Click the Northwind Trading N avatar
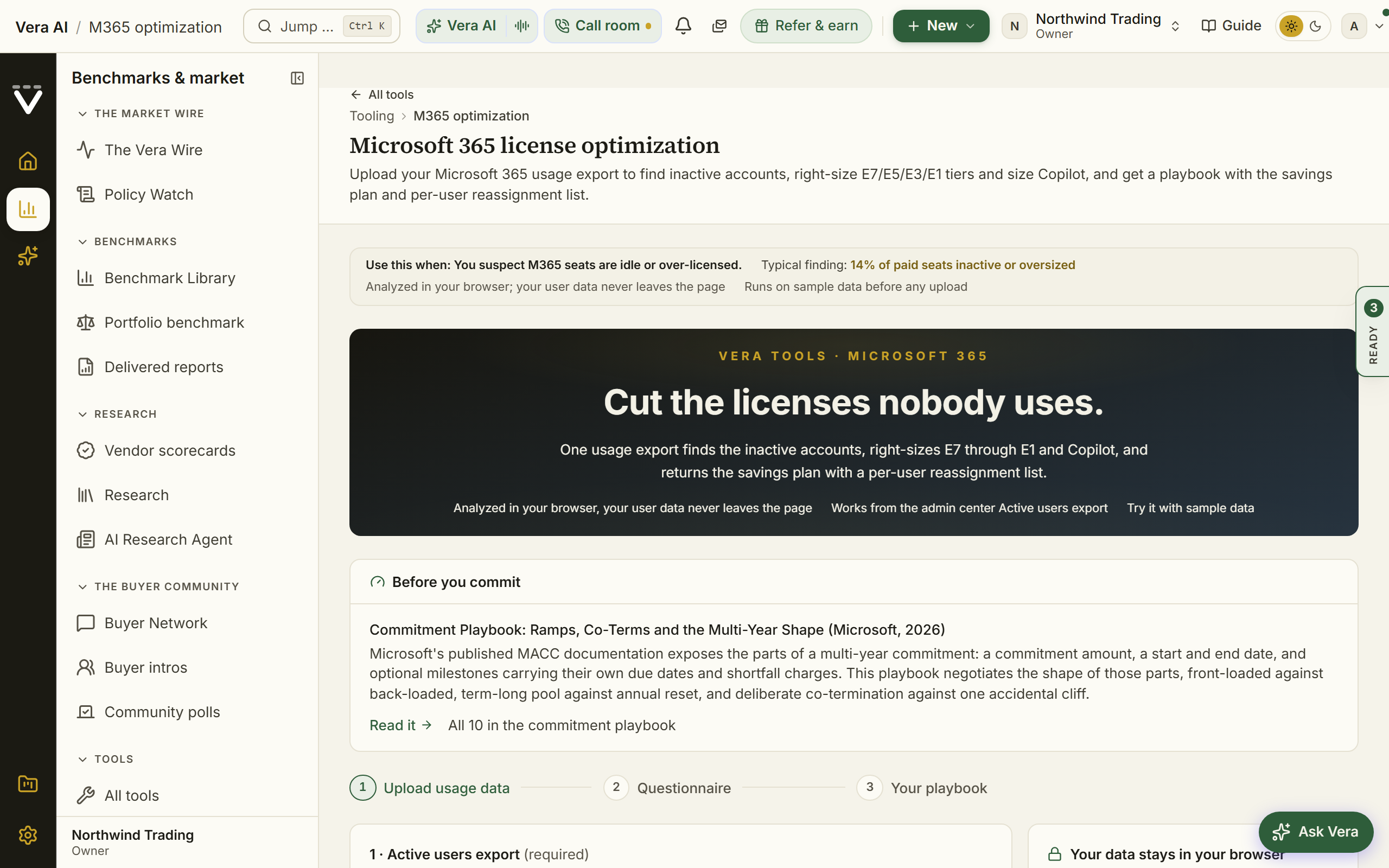Viewport: 1389px width, 868px height. (1014, 26)
